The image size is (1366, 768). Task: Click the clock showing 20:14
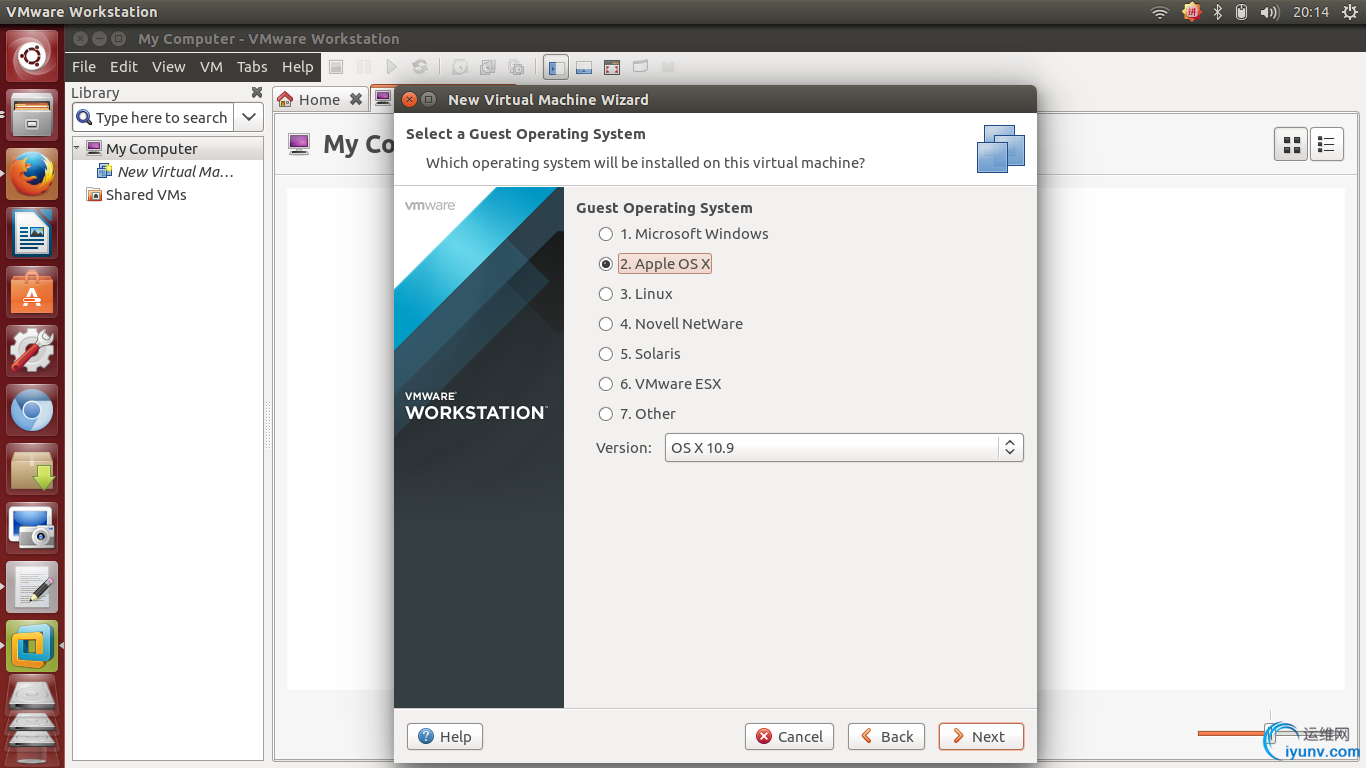pyautogui.click(x=1310, y=12)
